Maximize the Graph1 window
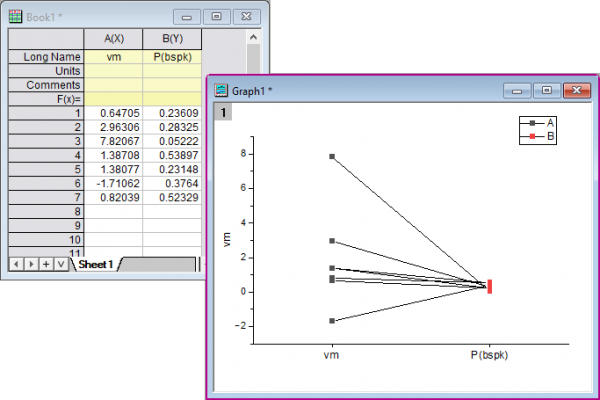Image resolution: width=600 pixels, height=400 pixels. 547,91
